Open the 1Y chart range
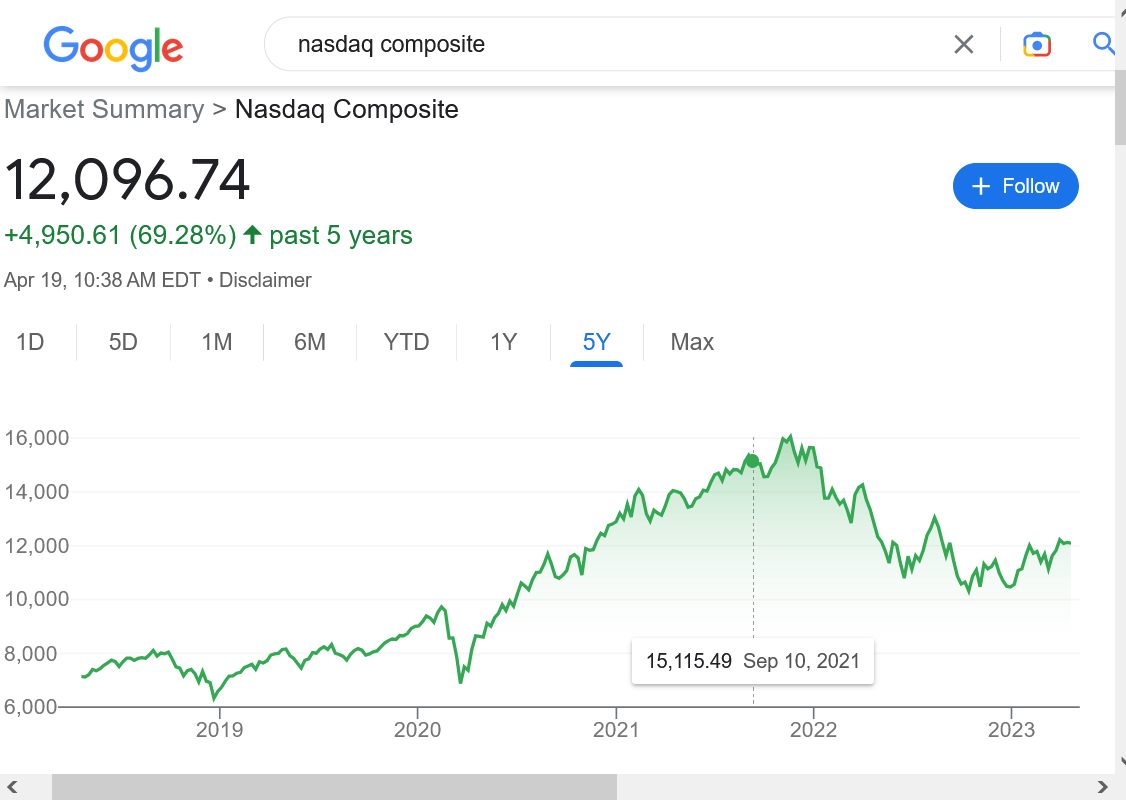 503,342
